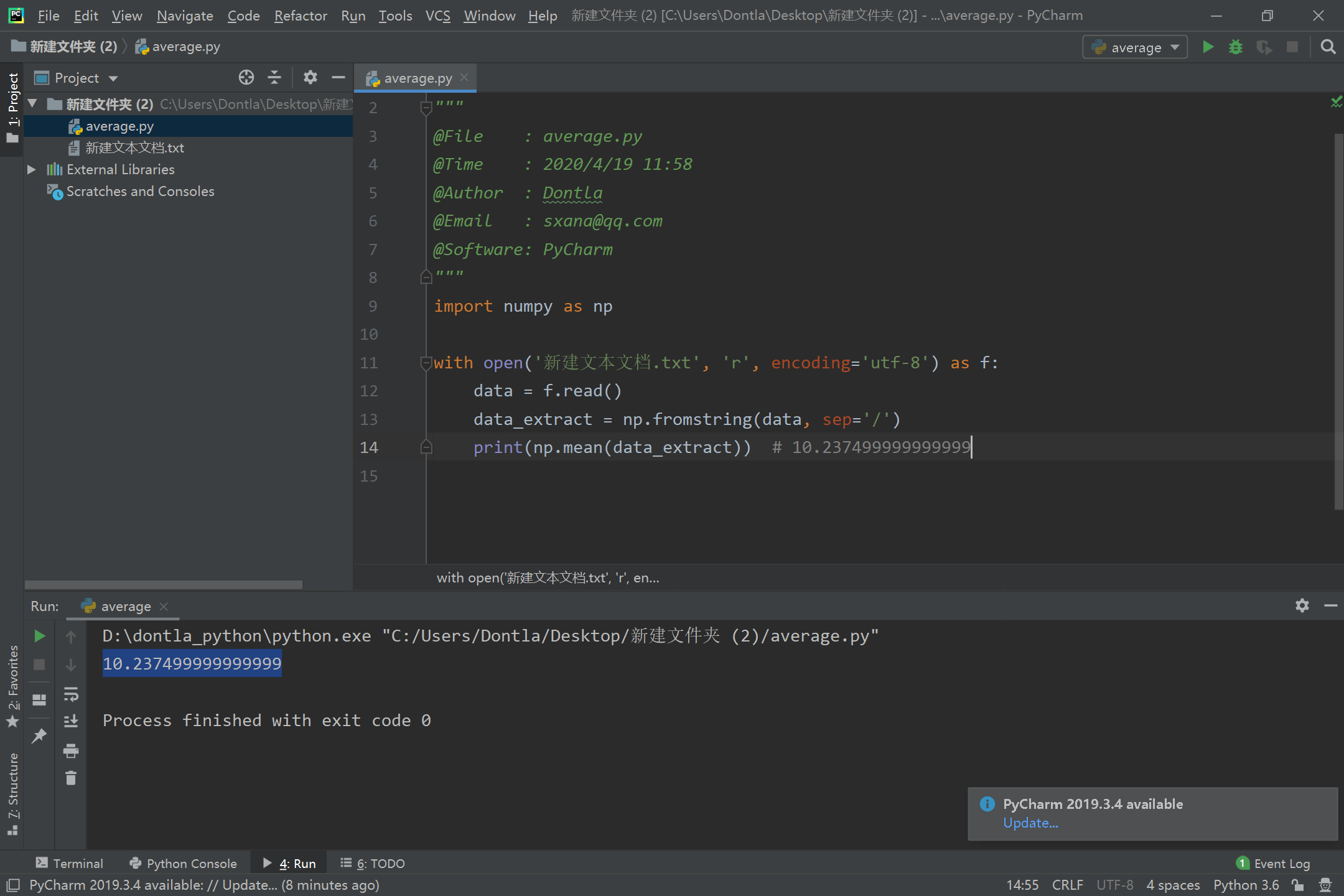Open search everywhere with the magnifier icon

[x=1327, y=47]
